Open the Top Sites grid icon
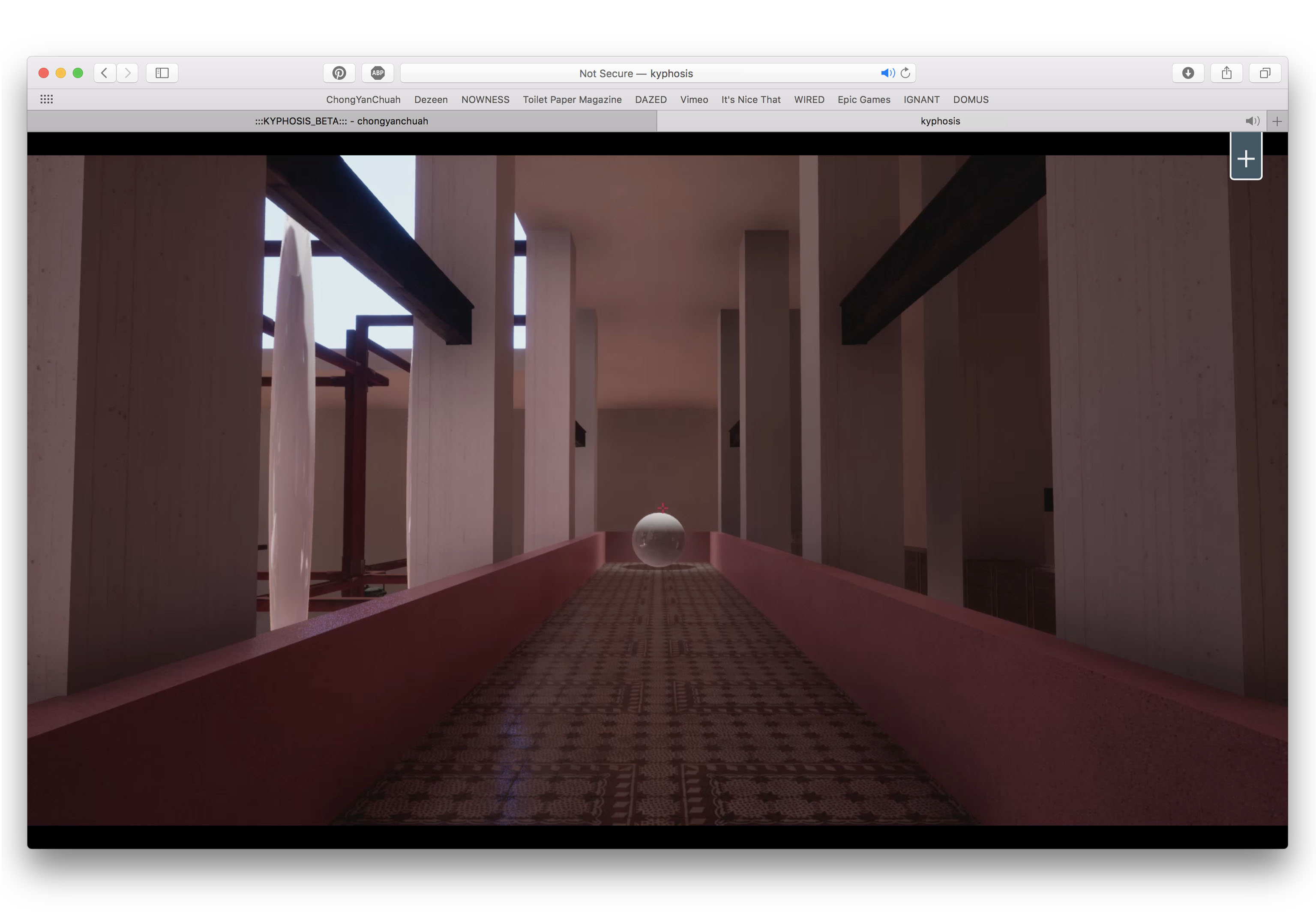 (46, 99)
